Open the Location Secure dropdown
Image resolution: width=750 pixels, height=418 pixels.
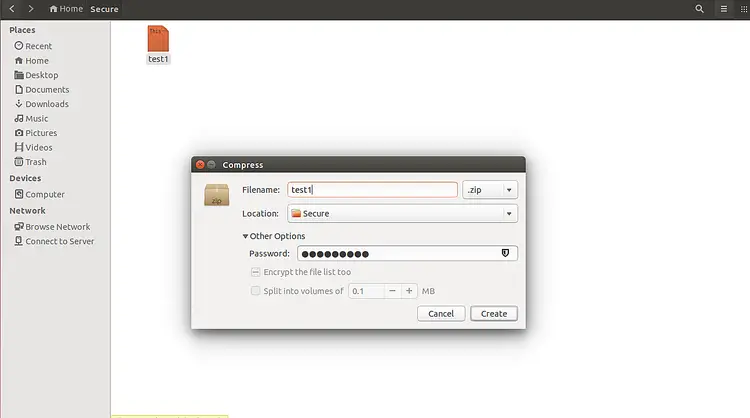pyautogui.click(x=402, y=213)
